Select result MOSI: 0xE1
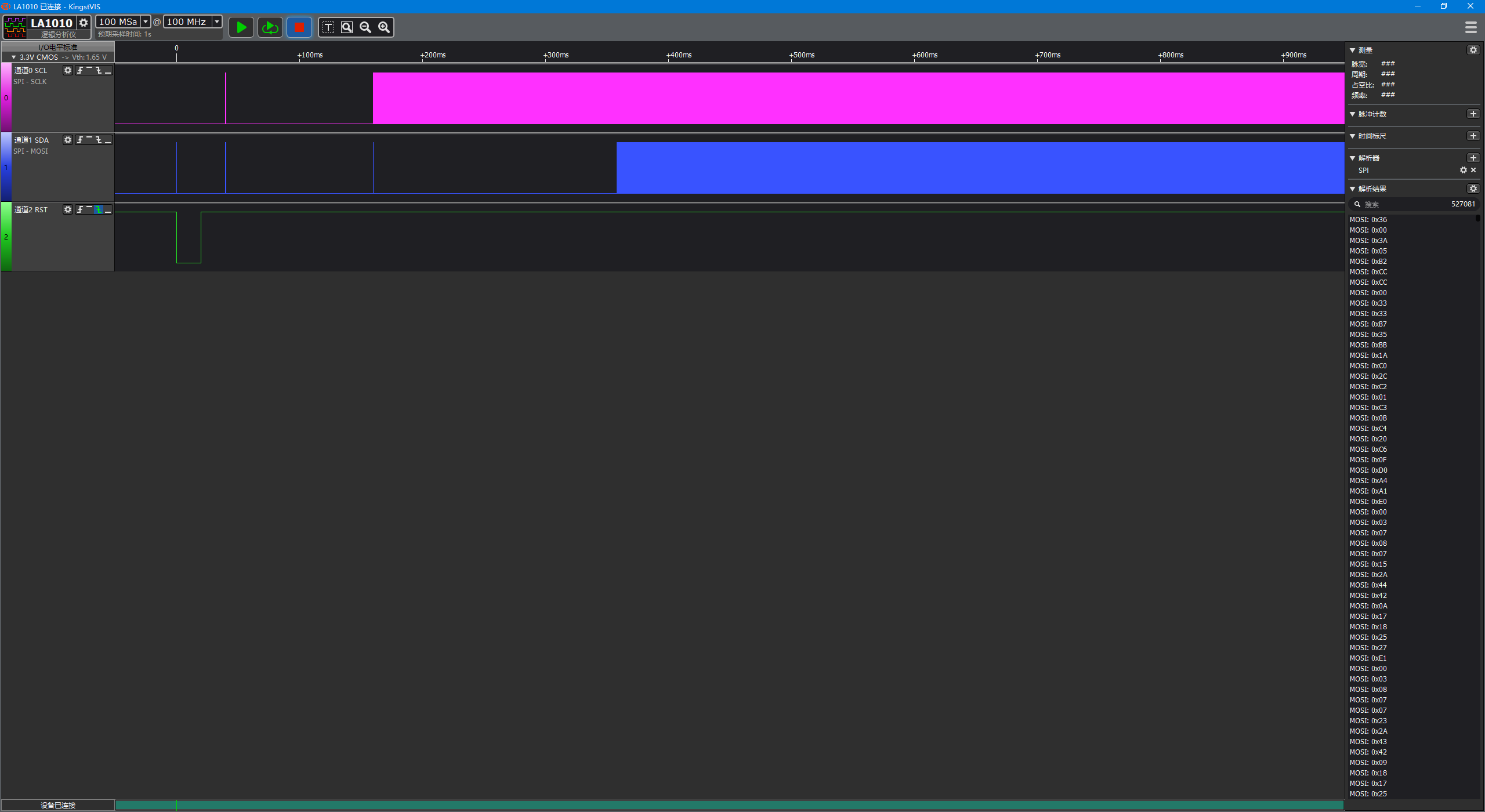1485x812 pixels. (1368, 658)
